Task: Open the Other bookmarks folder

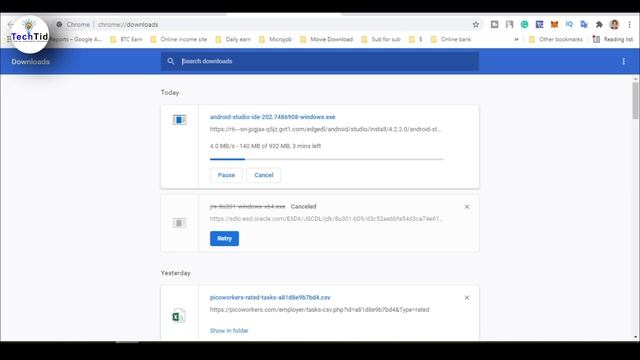Action: (556, 39)
